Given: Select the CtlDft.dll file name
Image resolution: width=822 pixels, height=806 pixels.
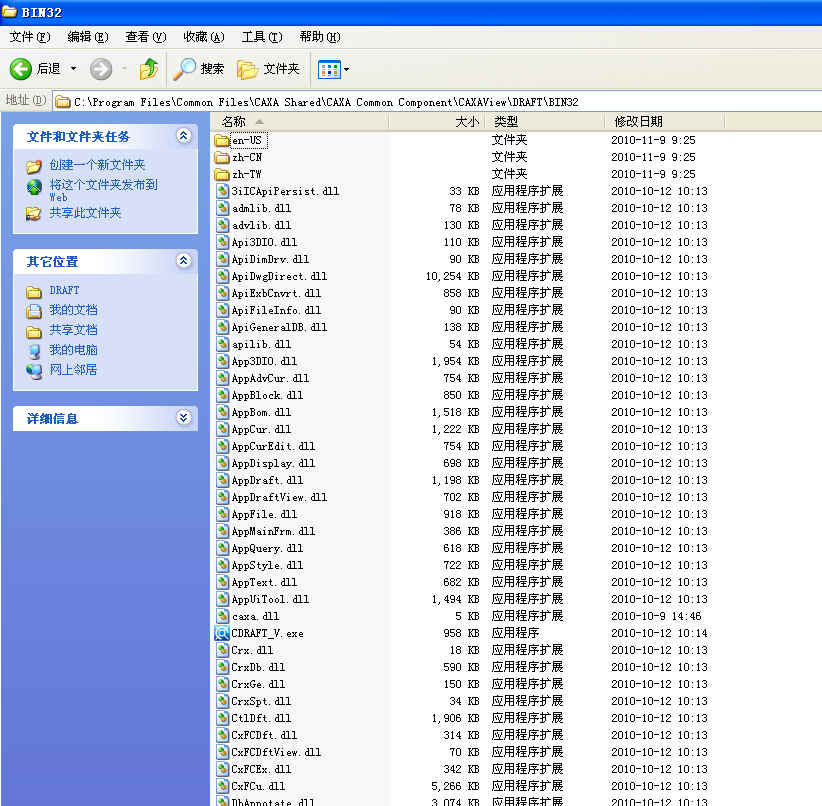Looking at the screenshot, I should point(262,718).
